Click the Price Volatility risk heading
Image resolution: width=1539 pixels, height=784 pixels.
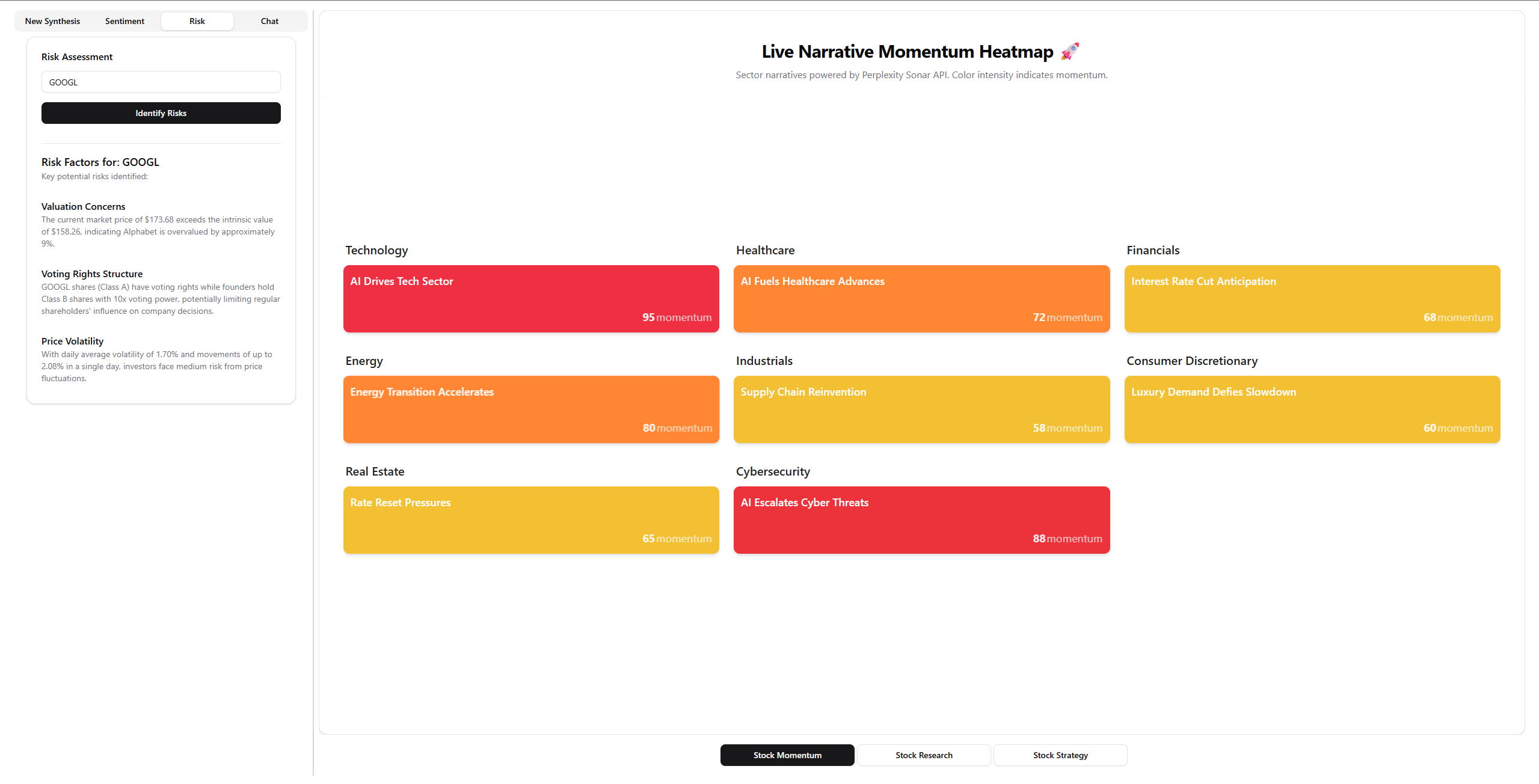[72, 341]
